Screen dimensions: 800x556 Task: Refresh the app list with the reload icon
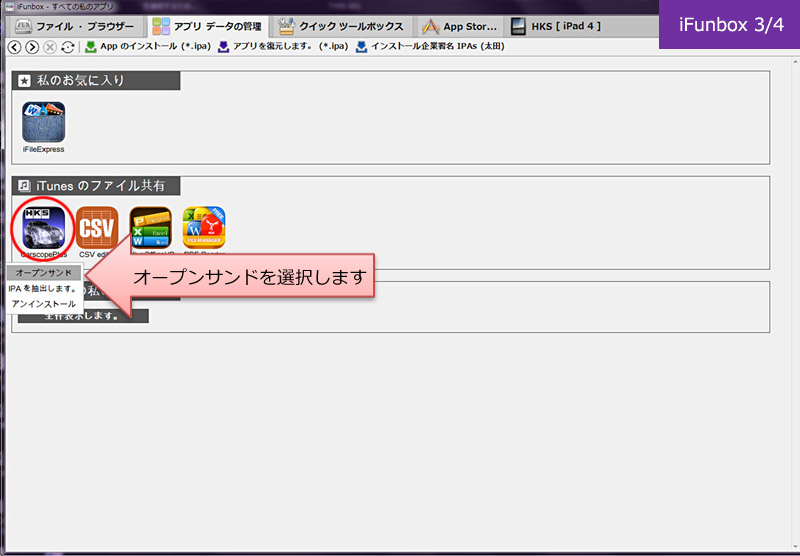coord(67,47)
